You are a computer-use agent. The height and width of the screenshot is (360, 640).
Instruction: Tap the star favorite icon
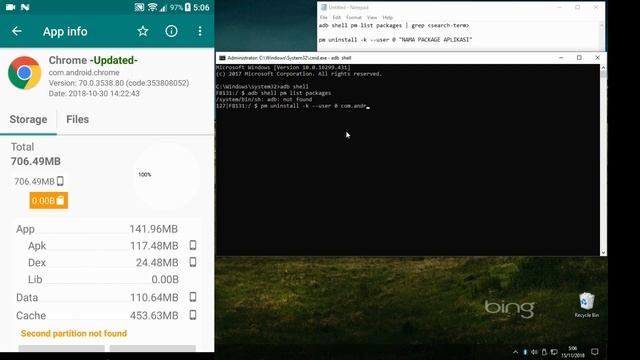tap(143, 31)
